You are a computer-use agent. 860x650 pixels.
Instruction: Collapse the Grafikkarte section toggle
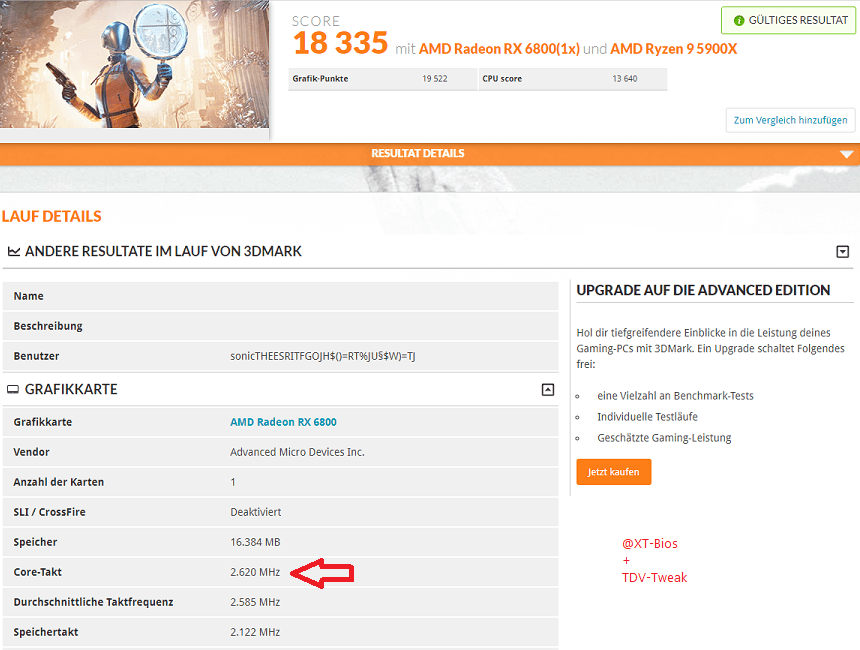547,389
